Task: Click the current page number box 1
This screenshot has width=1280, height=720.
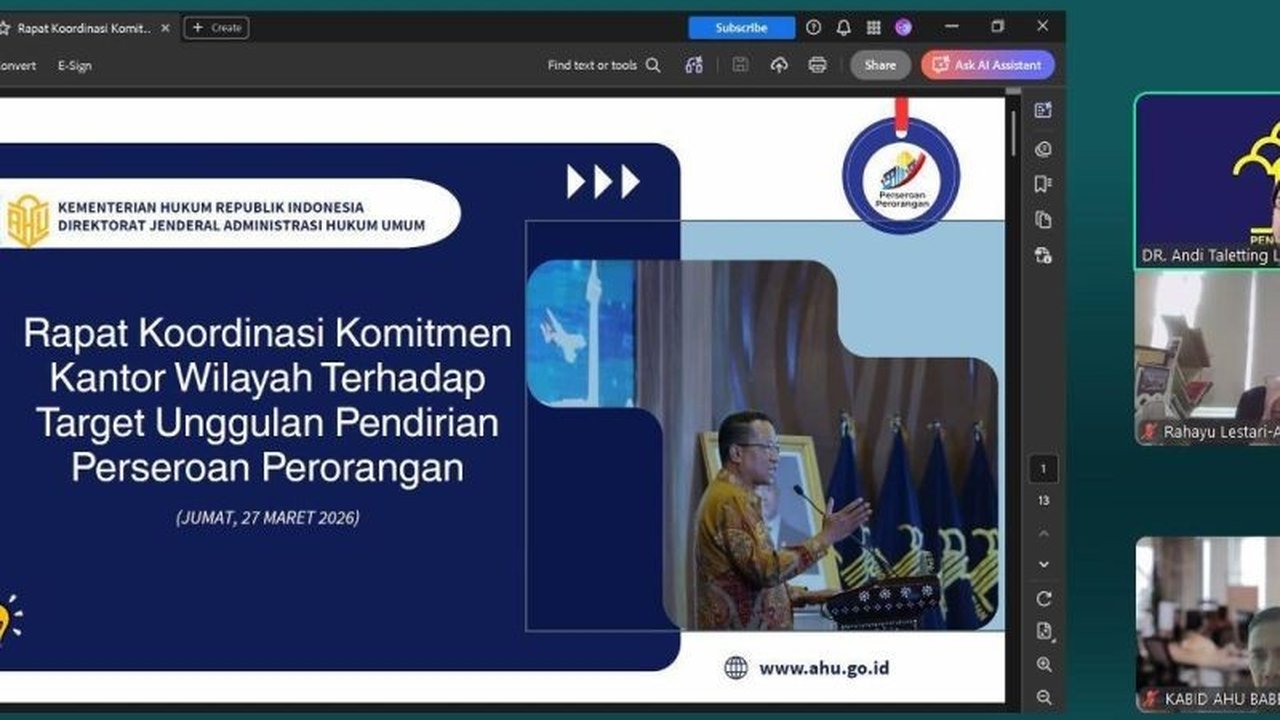Action: (1044, 469)
